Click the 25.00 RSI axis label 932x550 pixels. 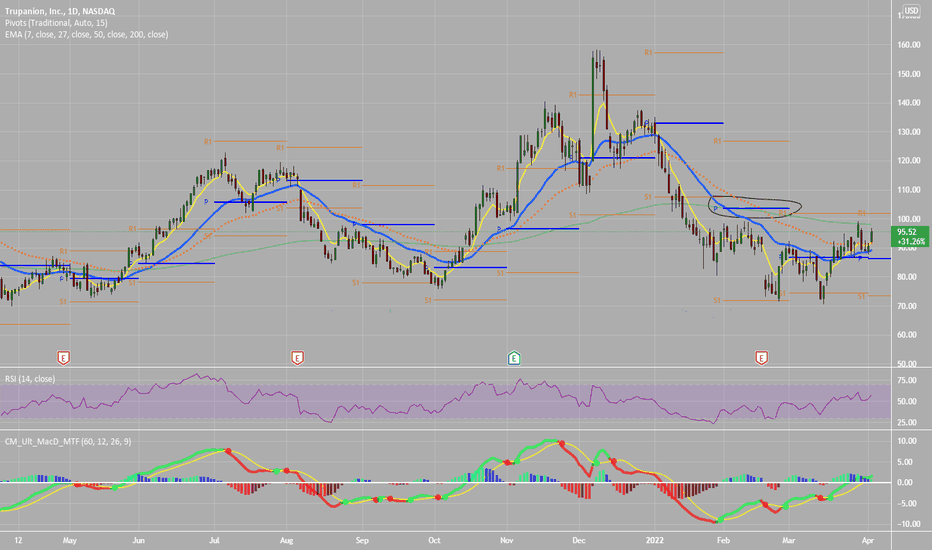pyautogui.click(x=907, y=423)
